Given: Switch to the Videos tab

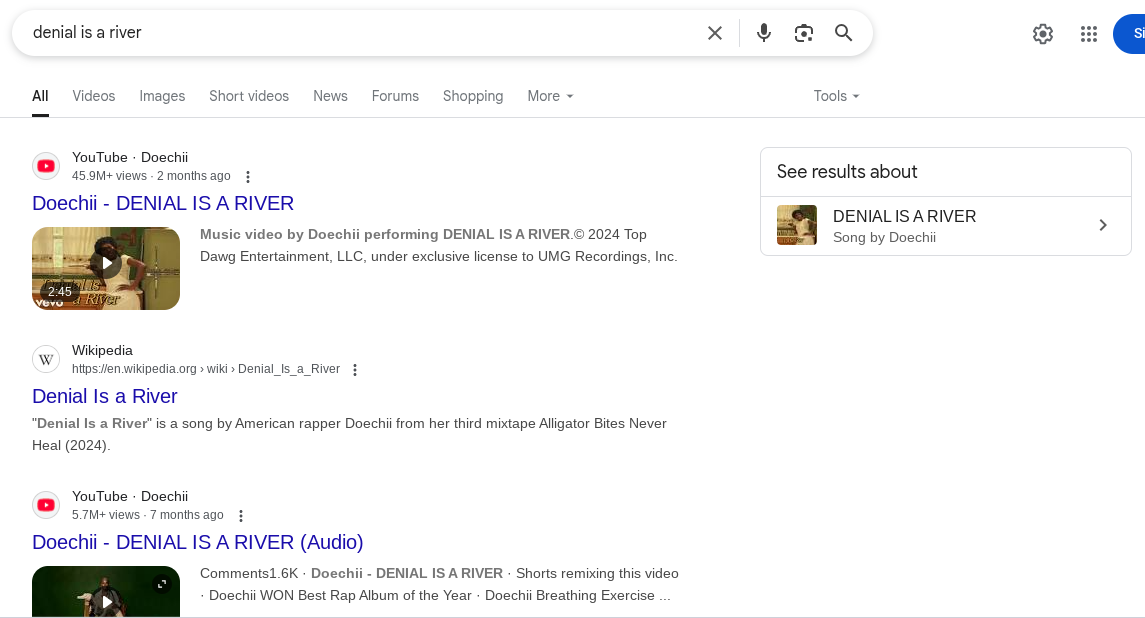Looking at the screenshot, I should [94, 96].
